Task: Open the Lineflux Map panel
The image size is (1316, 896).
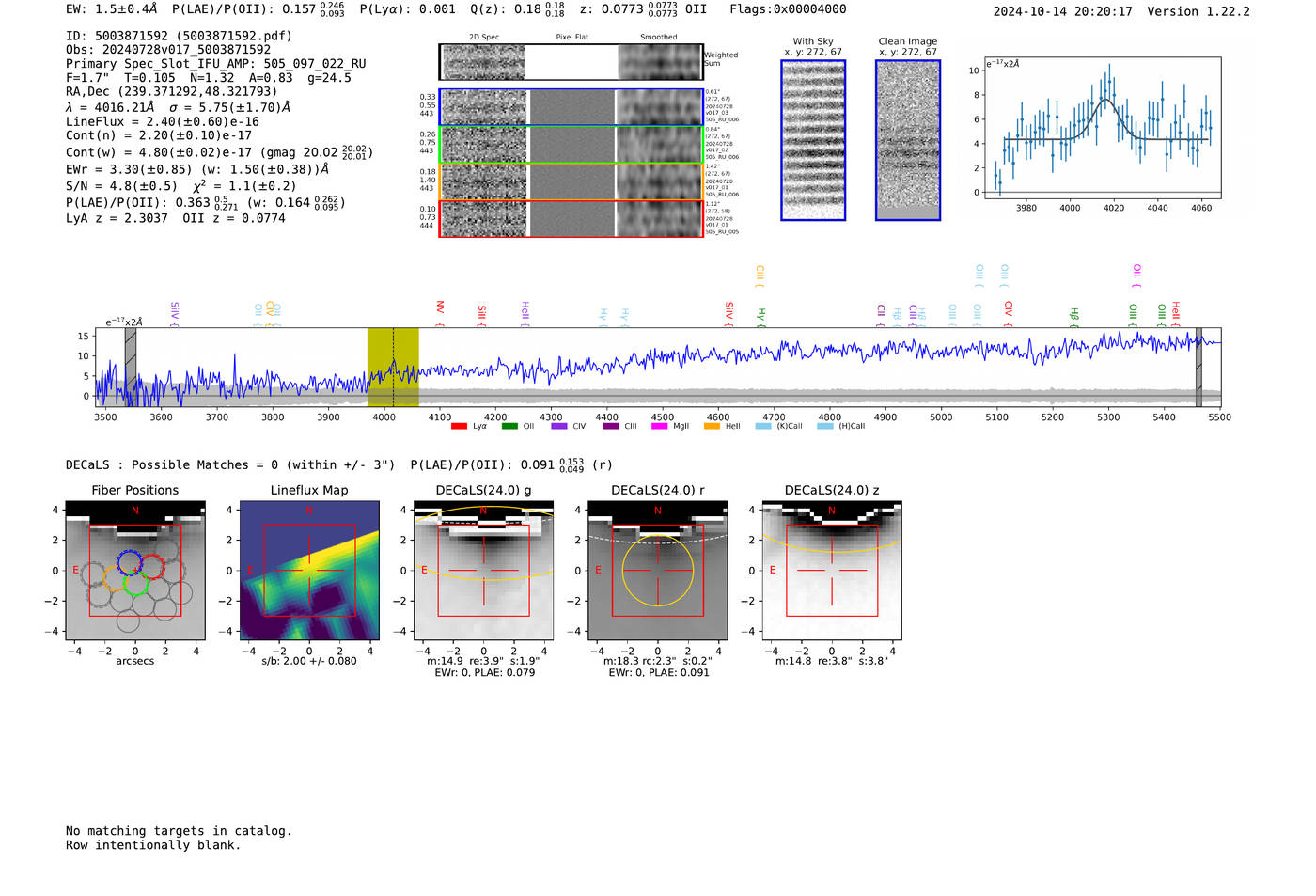Action: (x=309, y=571)
